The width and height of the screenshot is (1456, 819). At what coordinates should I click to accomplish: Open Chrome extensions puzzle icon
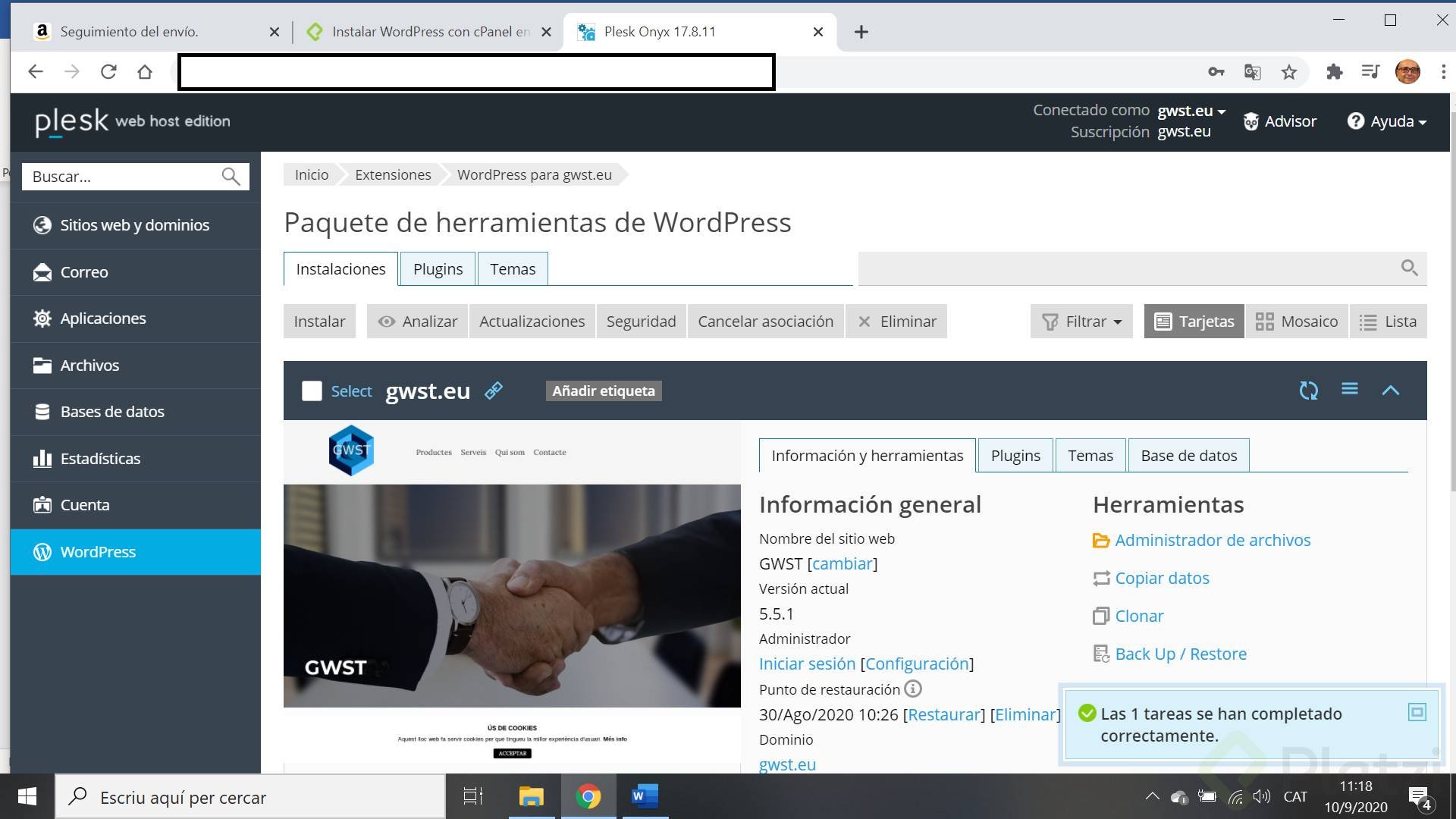pyautogui.click(x=1334, y=72)
